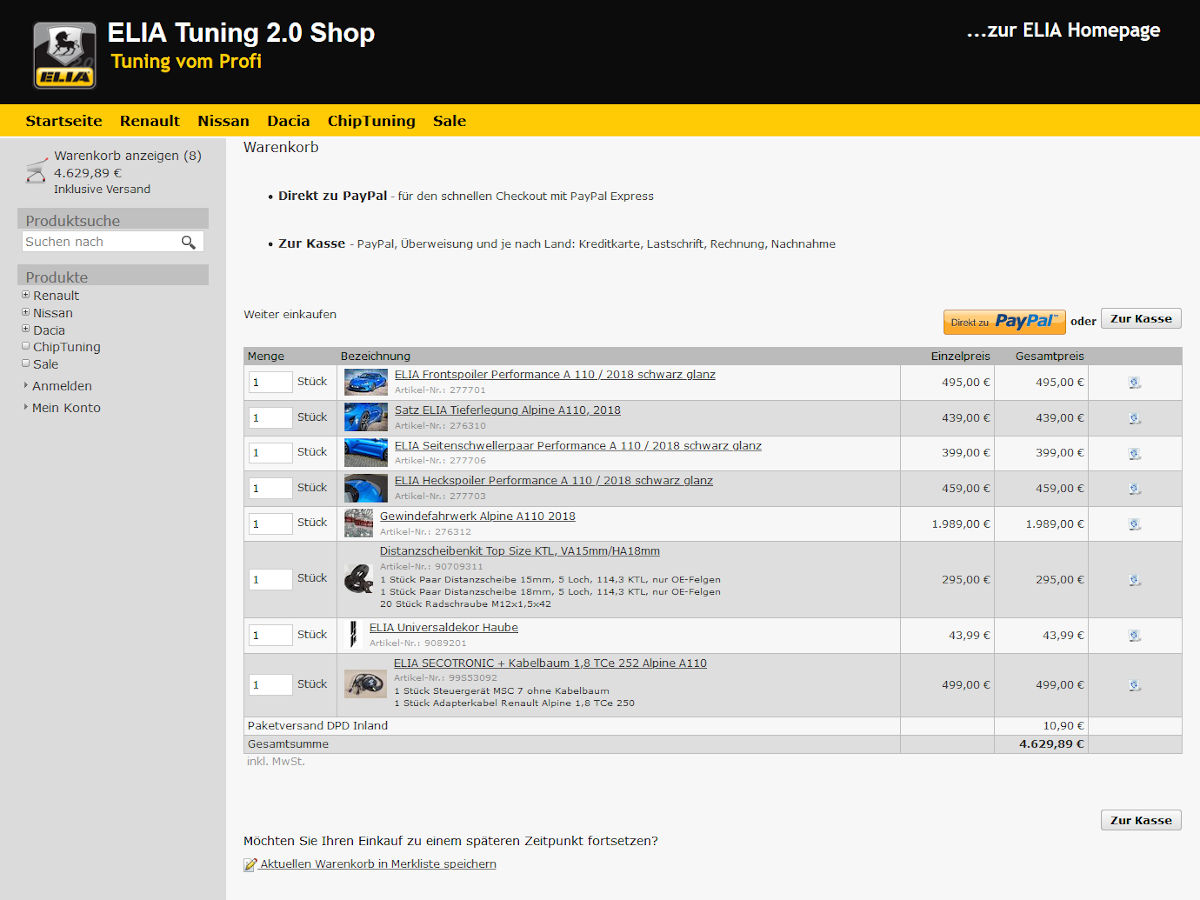Viewport: 1200px width, 900px height.
Task: Open Sale in the yellow navigation bar
Action: tap(450, 121)
